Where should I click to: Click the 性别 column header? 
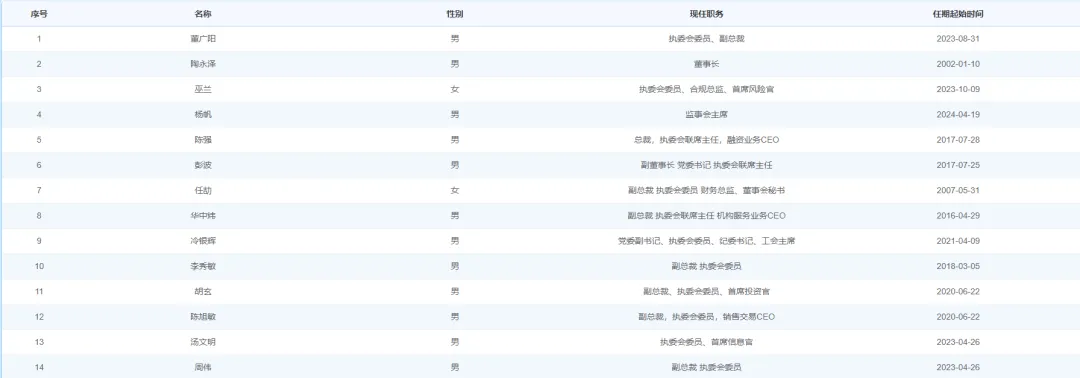(455, 14)
